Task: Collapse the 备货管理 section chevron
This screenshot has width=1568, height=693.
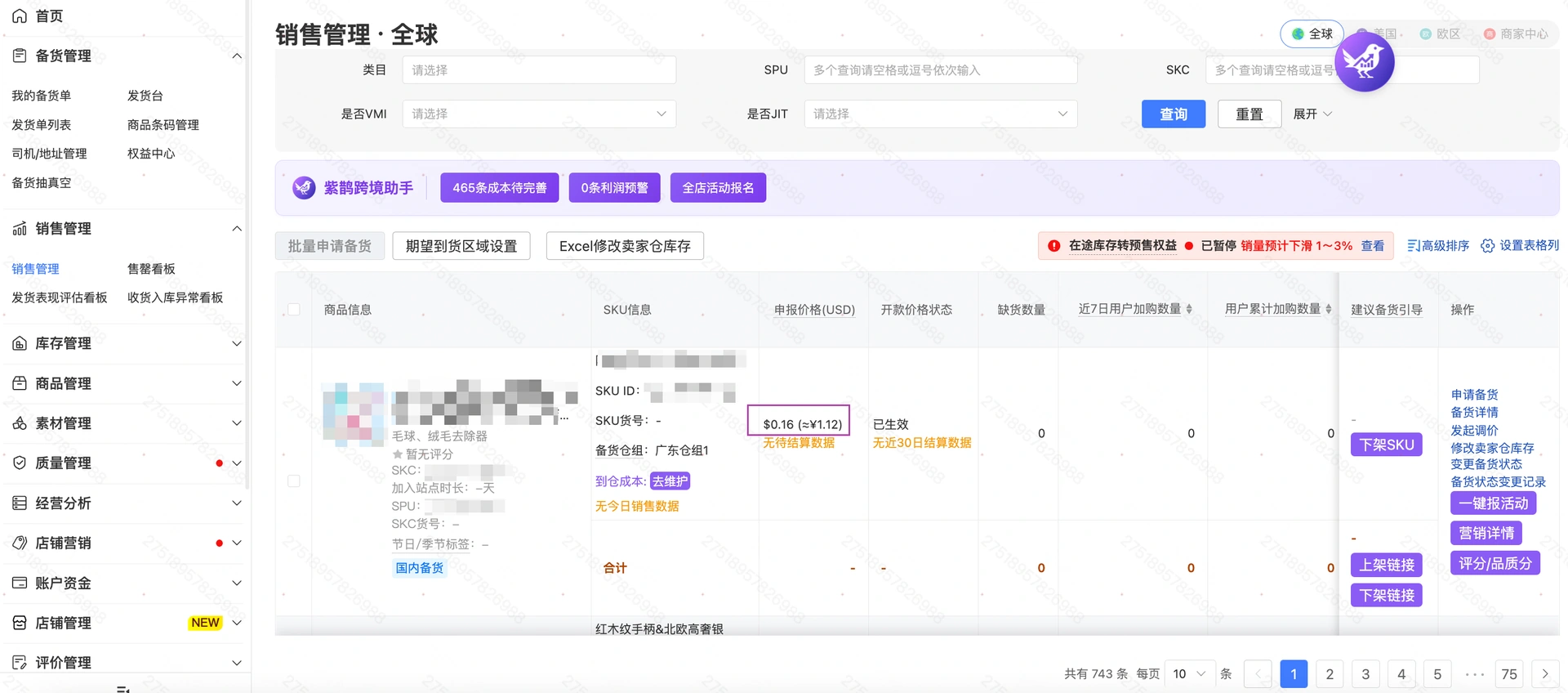Action: (x=237, y=56)
